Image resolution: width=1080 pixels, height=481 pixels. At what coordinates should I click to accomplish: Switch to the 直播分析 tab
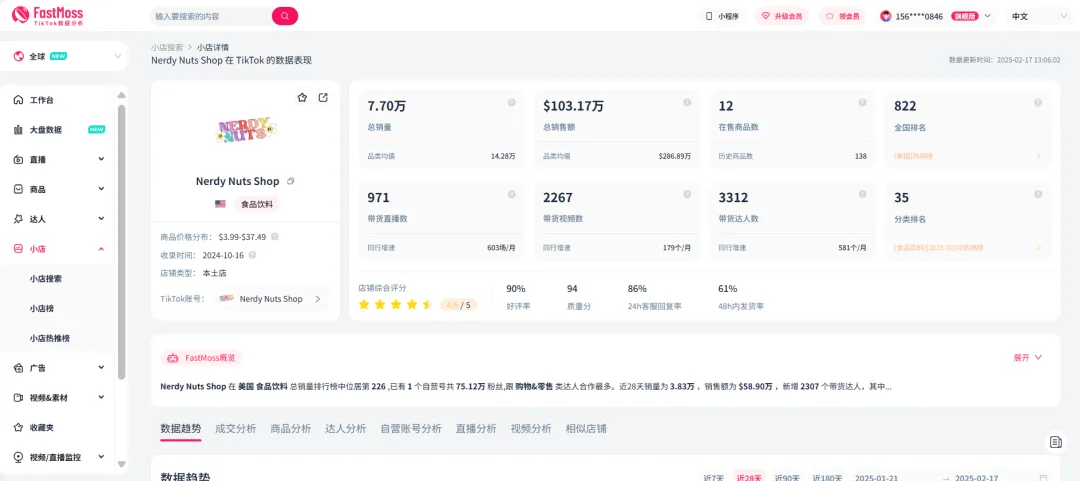coord(476,429)
